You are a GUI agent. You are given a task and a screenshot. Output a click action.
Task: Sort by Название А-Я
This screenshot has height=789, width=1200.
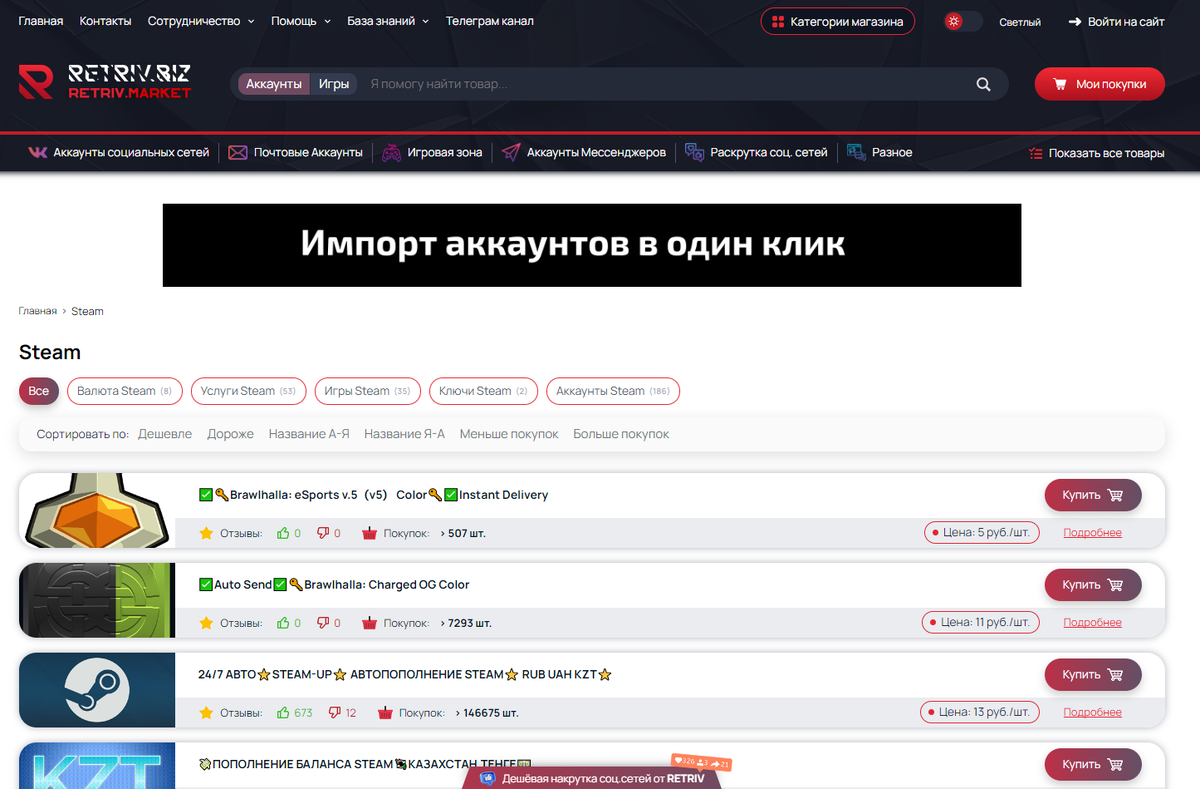tap(309, 434)
